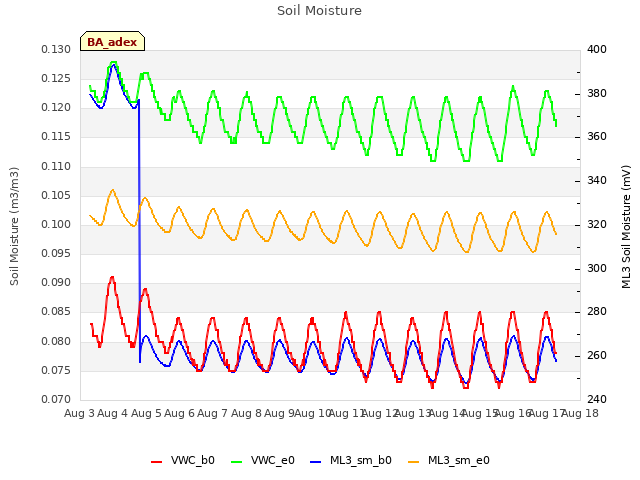Click the Aug 3 date label
Screen dimensions: 640x480
point(79,413)
